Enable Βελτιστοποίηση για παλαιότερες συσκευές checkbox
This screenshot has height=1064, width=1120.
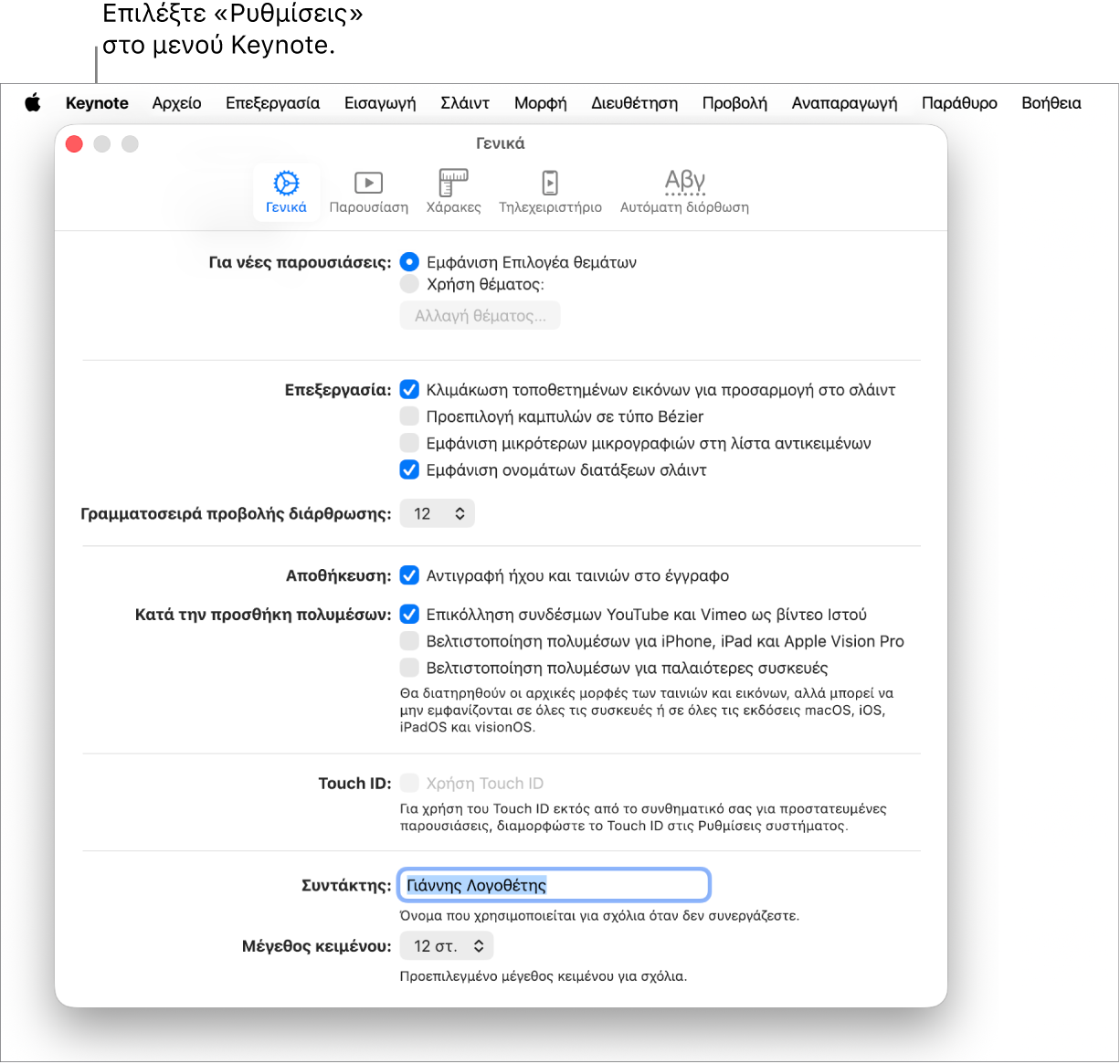click(409, 668)
